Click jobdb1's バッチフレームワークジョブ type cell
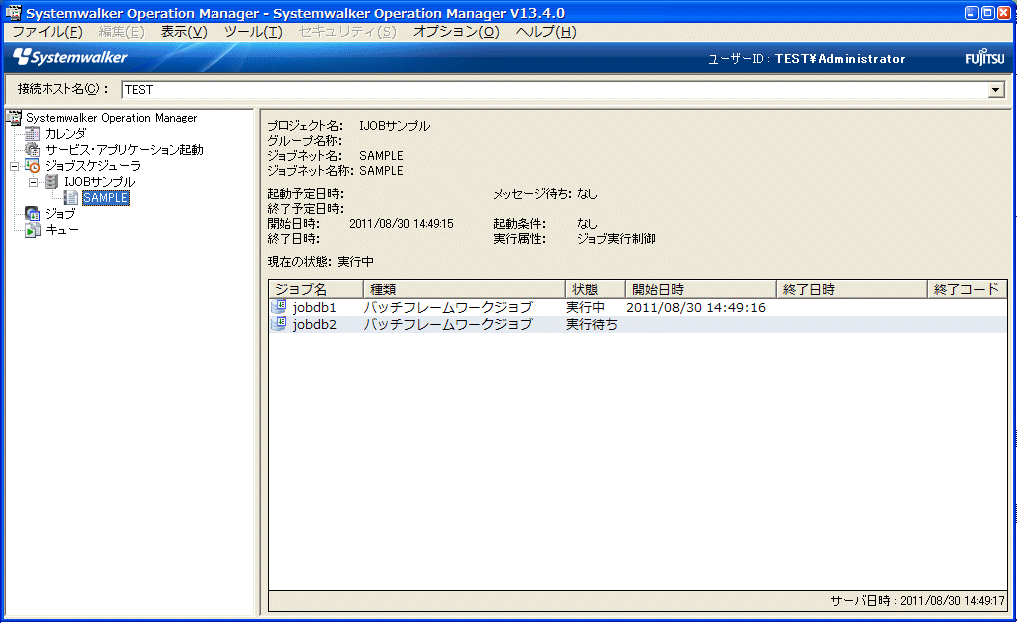1017x623 pixels. point(448,307)
